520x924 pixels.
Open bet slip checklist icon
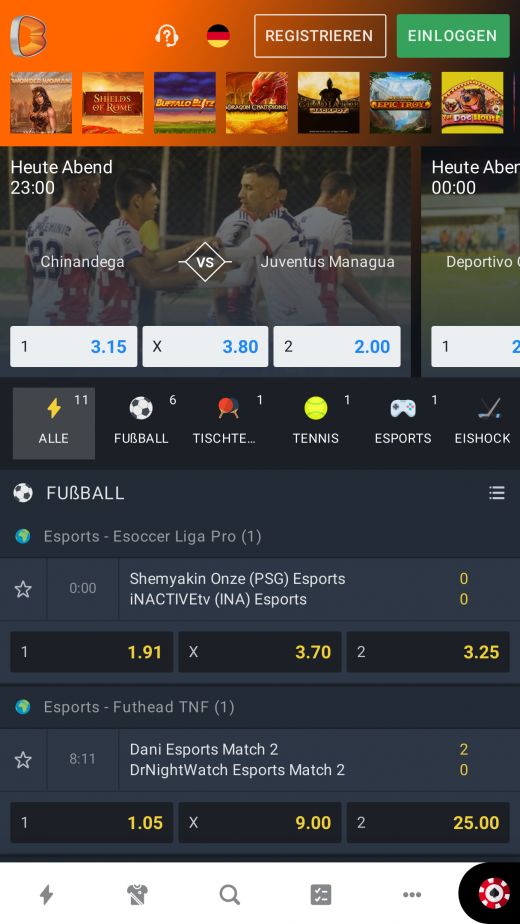click(321, 895)
